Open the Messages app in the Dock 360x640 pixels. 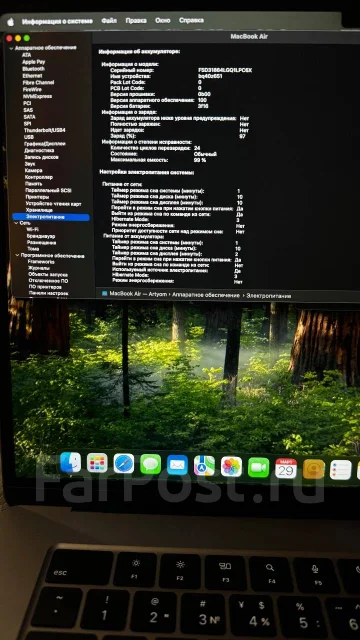coord(151,464)
